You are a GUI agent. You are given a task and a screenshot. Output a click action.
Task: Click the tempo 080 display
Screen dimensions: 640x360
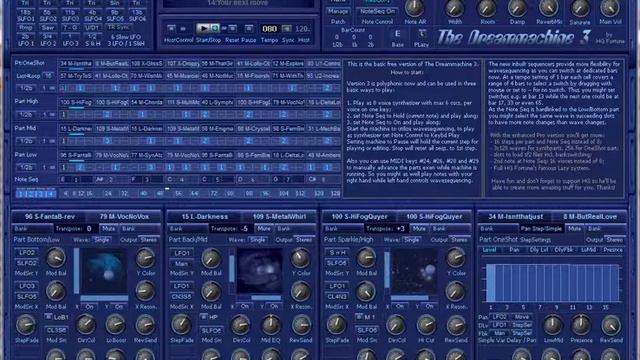coord(269,29)
